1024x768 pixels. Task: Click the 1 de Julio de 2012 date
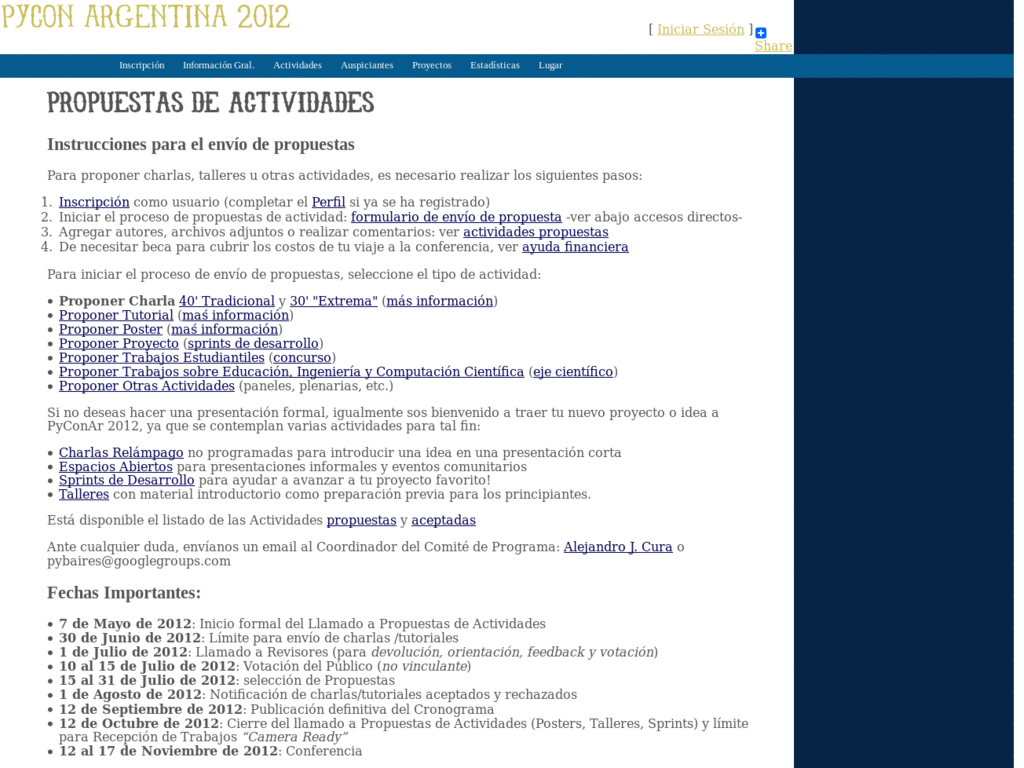click(123, 652)
